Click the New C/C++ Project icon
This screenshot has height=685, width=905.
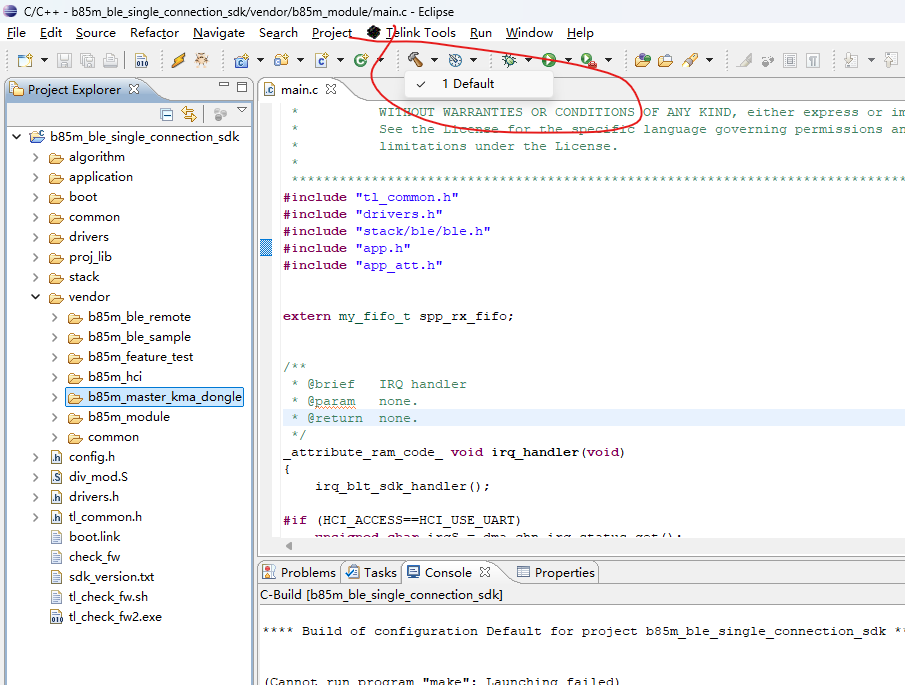241,60
